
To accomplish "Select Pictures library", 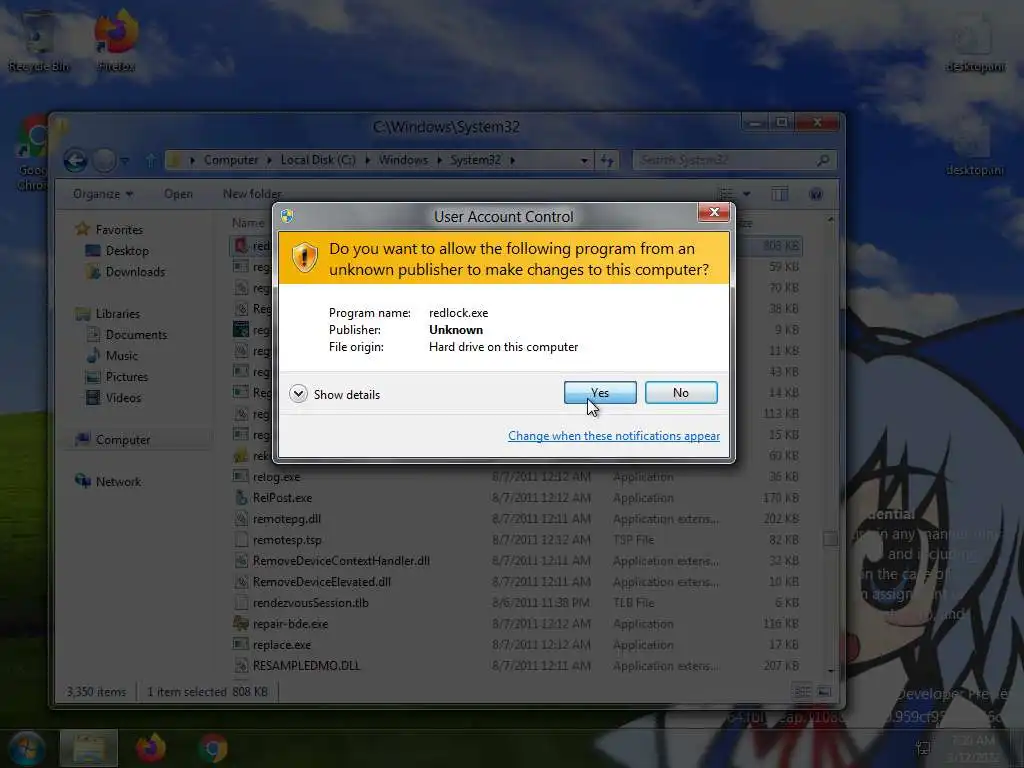I will pos(127,377).
